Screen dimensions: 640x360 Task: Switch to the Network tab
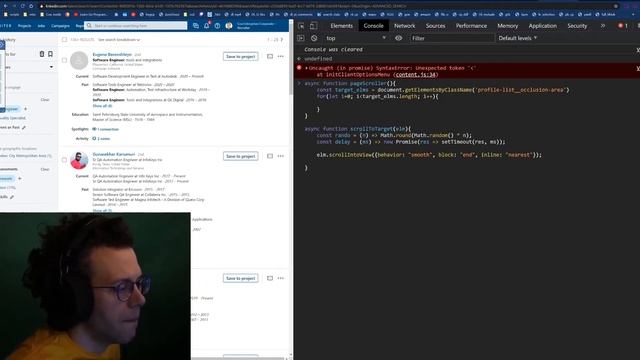[404, 26]
